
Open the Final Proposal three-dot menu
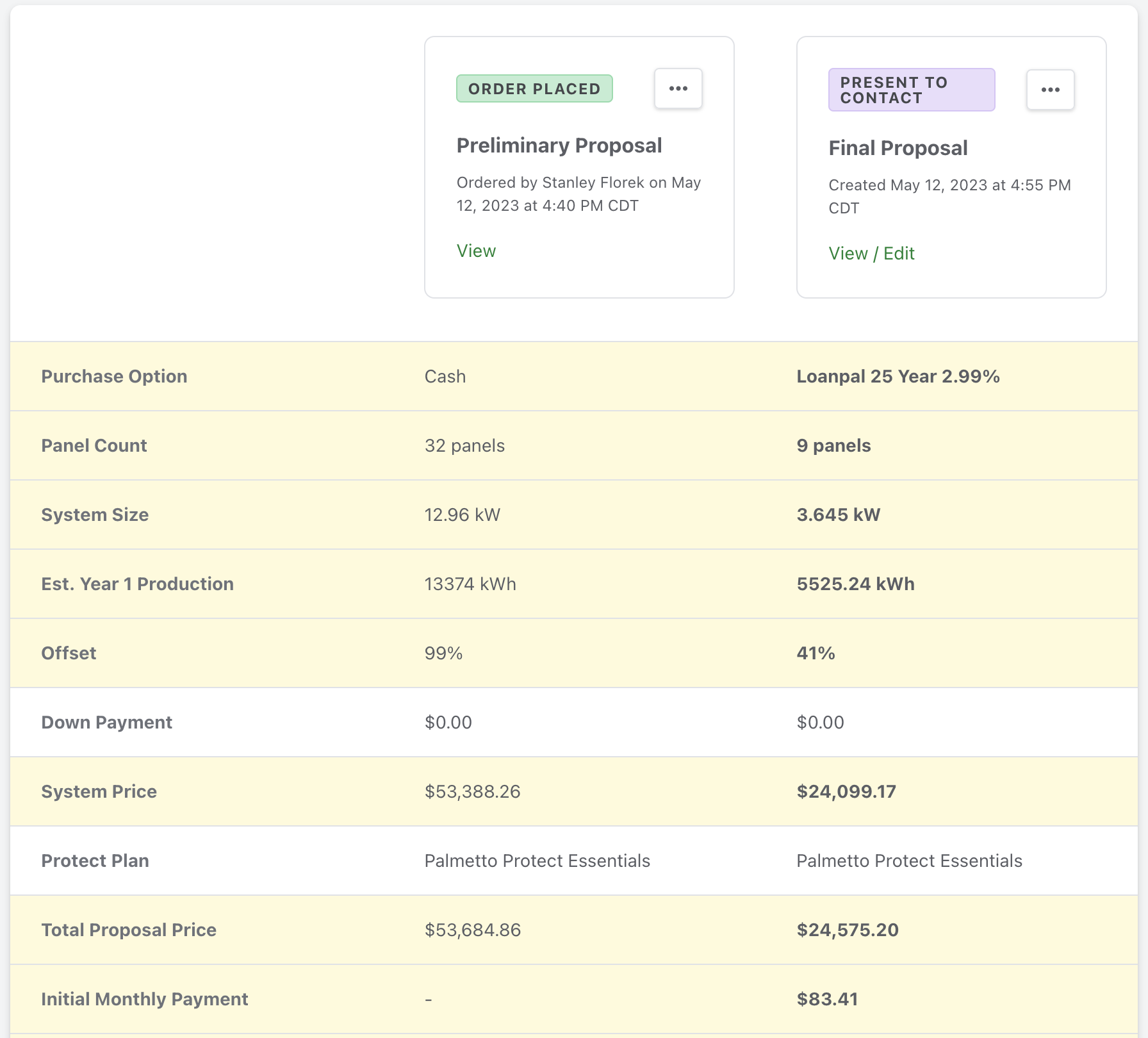1050,90
